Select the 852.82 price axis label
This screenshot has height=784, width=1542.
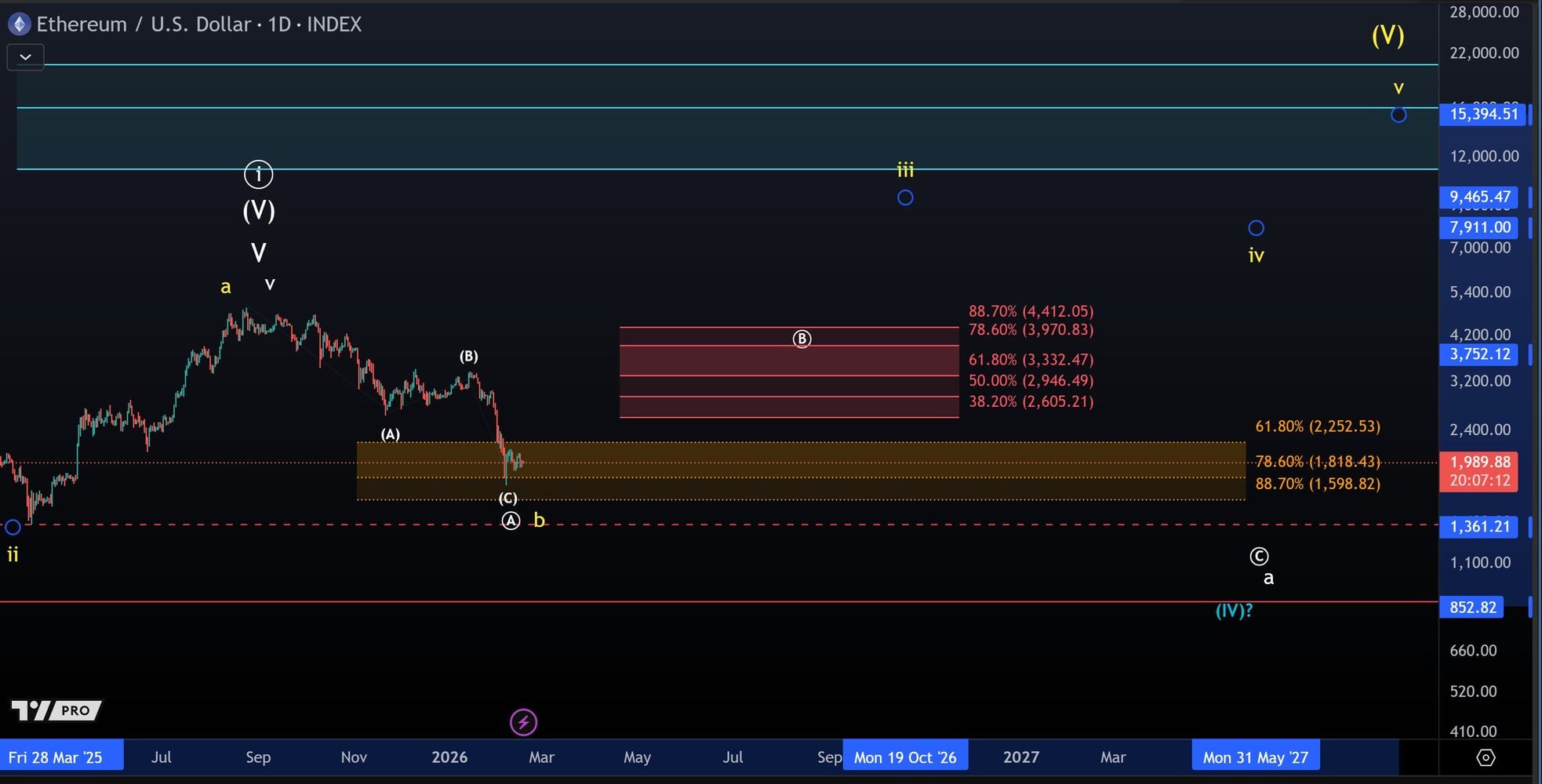pyautogui.click(x=1472, y=608)
